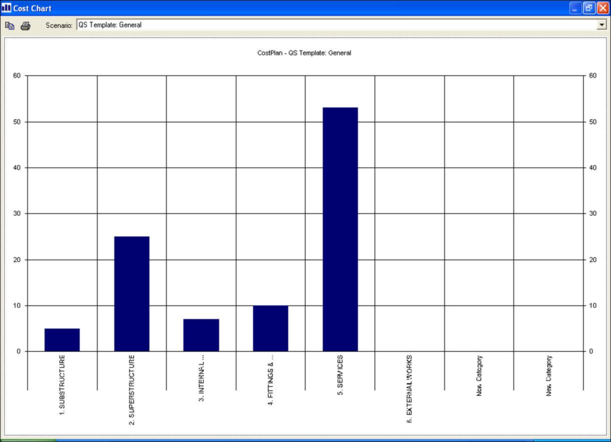Click the 1. SUBSTRUCTURE bar
611x442 pixels.
[x=62, y=340]
